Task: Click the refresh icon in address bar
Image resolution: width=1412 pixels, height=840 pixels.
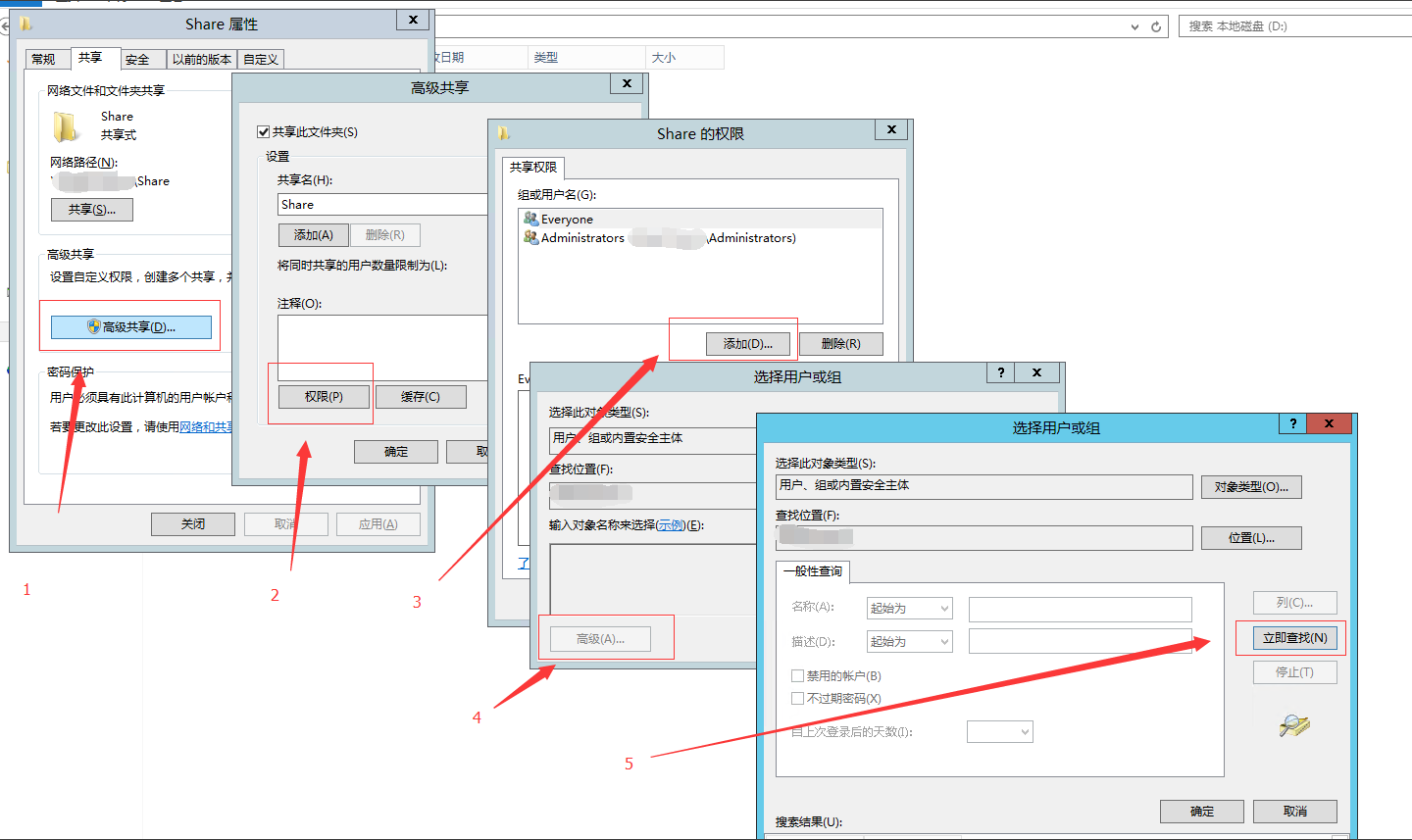Action: pyautogui.click(x=1156, y=27)
